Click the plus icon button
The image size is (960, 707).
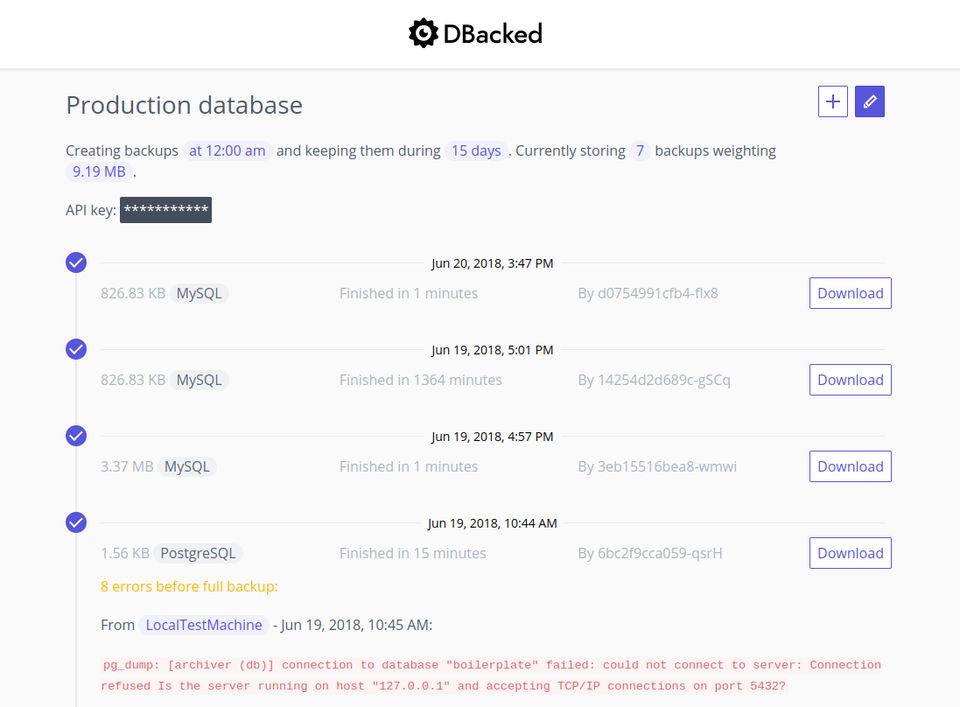point(832,101)
